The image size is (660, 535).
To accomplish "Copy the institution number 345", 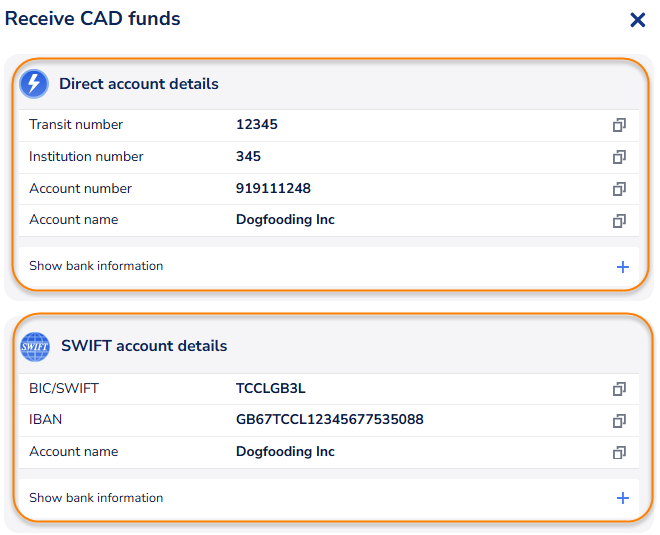I will (x=619, y=157).
